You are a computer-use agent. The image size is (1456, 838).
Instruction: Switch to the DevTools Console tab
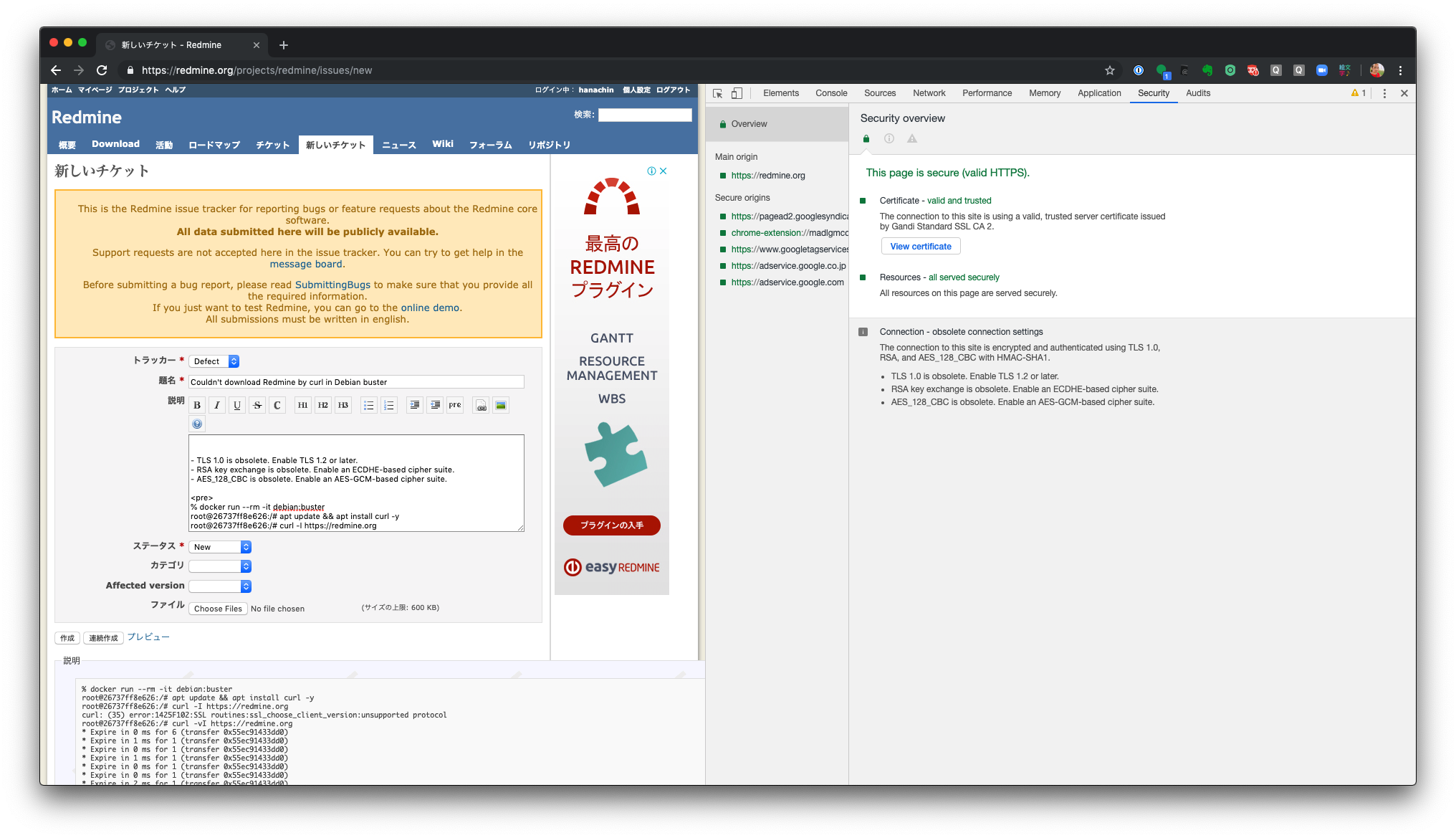click(831, 93)
